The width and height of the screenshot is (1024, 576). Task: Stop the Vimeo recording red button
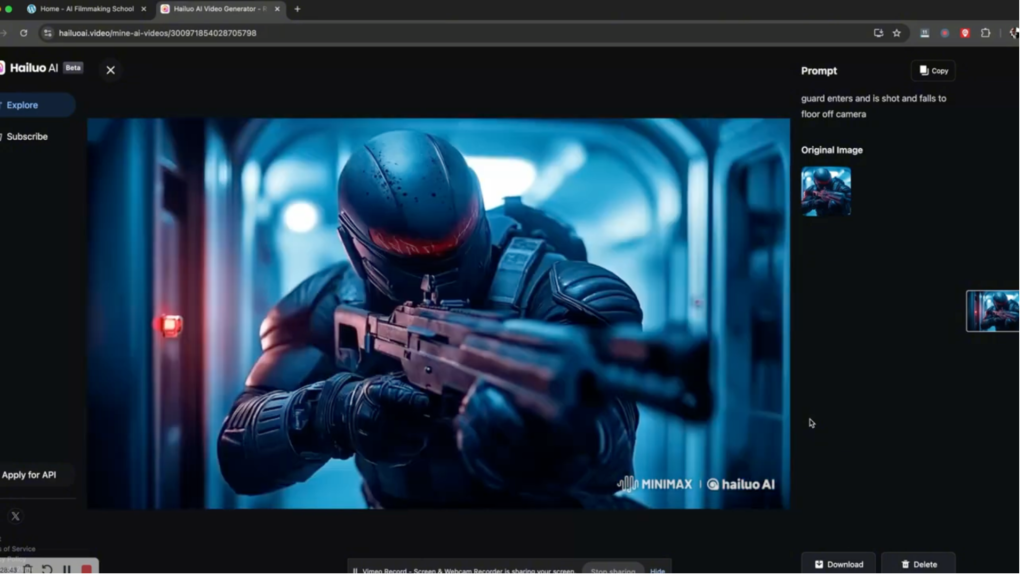(87, 571)
